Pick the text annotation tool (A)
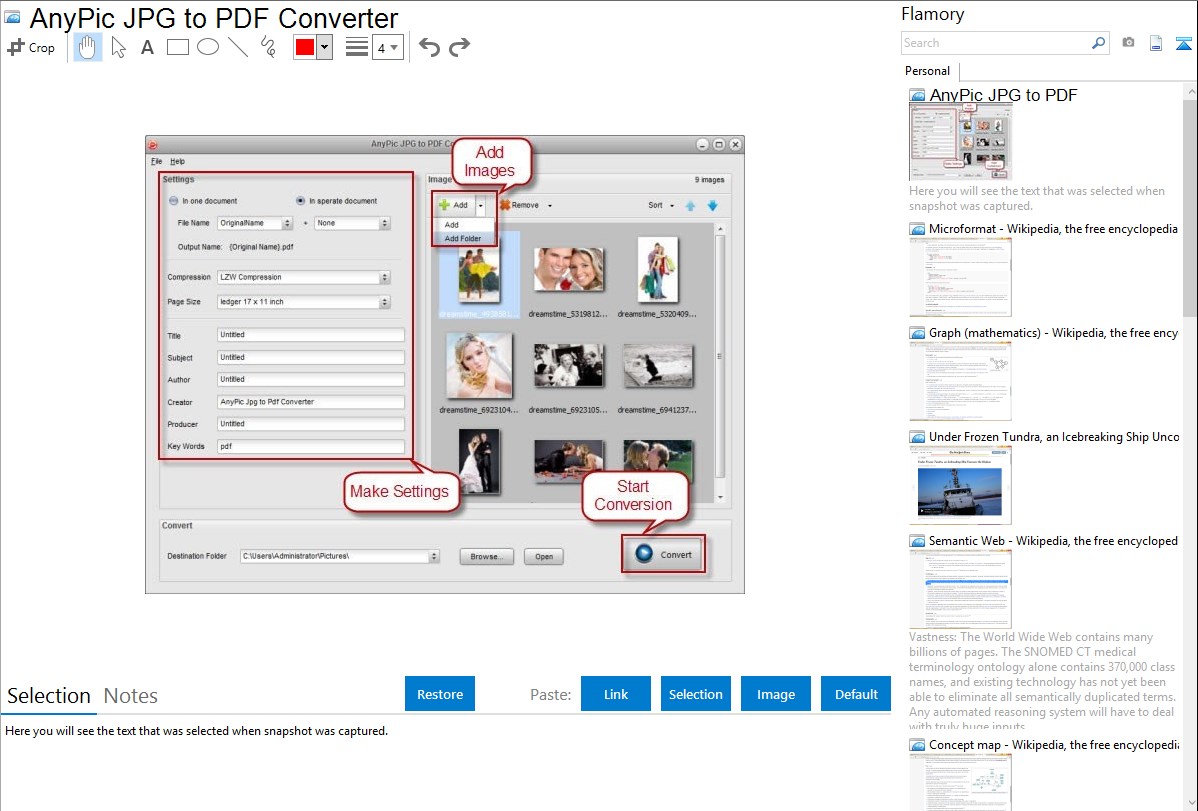The image size is (1198, 811). 147,47
